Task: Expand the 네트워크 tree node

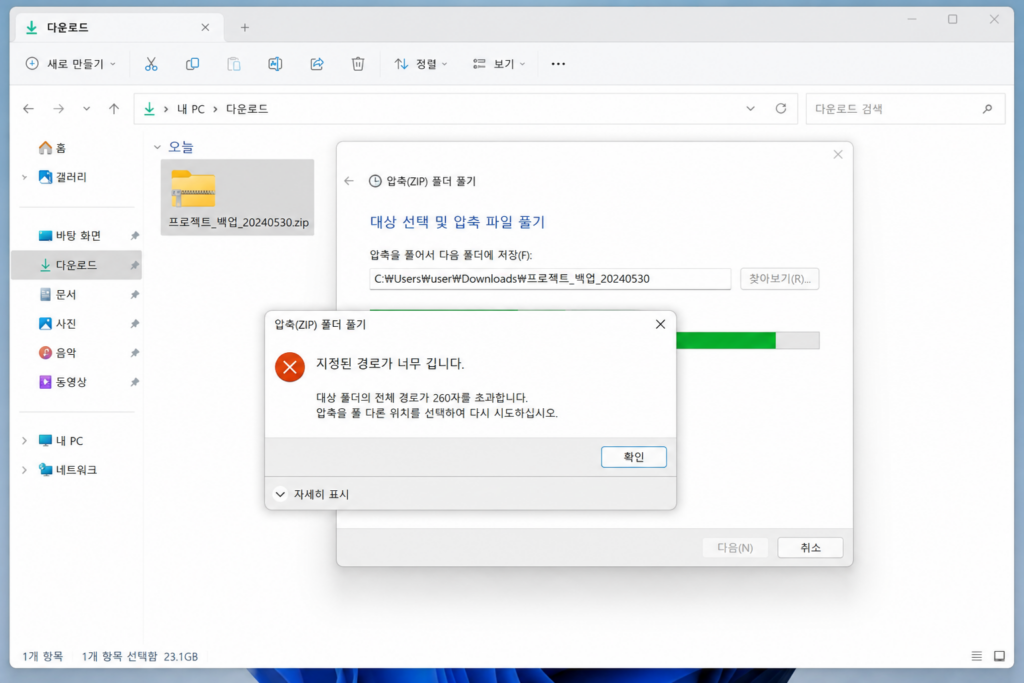Action: 24,470
